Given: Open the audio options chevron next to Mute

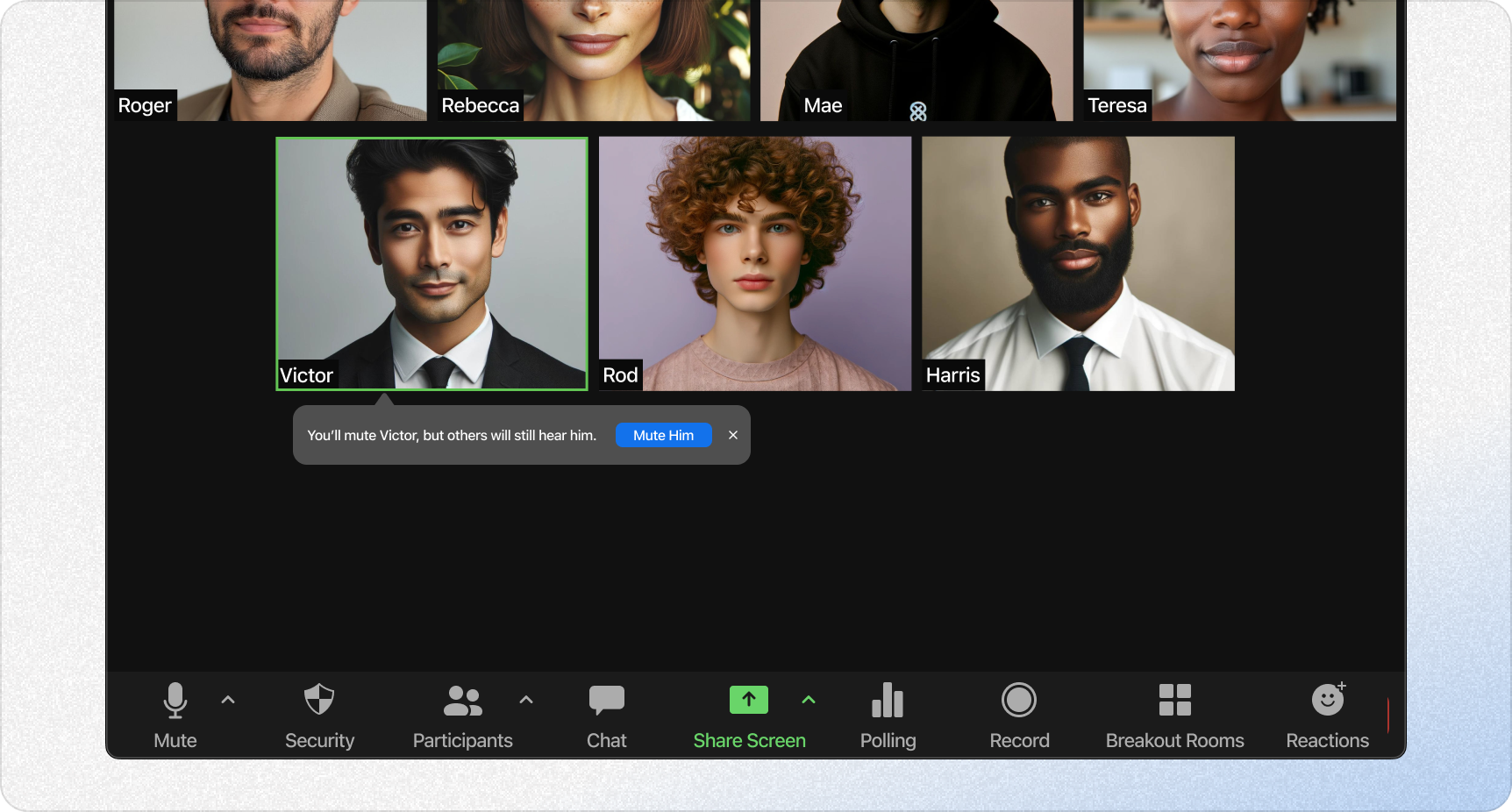Looking at the screenshot, I should (228, 700).
